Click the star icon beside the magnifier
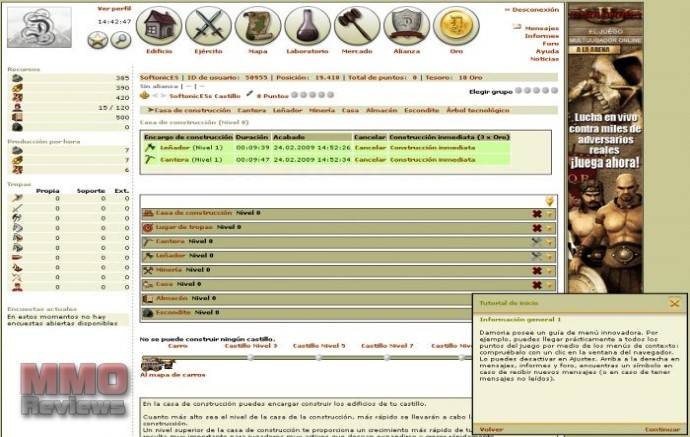Screen dimensions: 690x437 point(97,40)
